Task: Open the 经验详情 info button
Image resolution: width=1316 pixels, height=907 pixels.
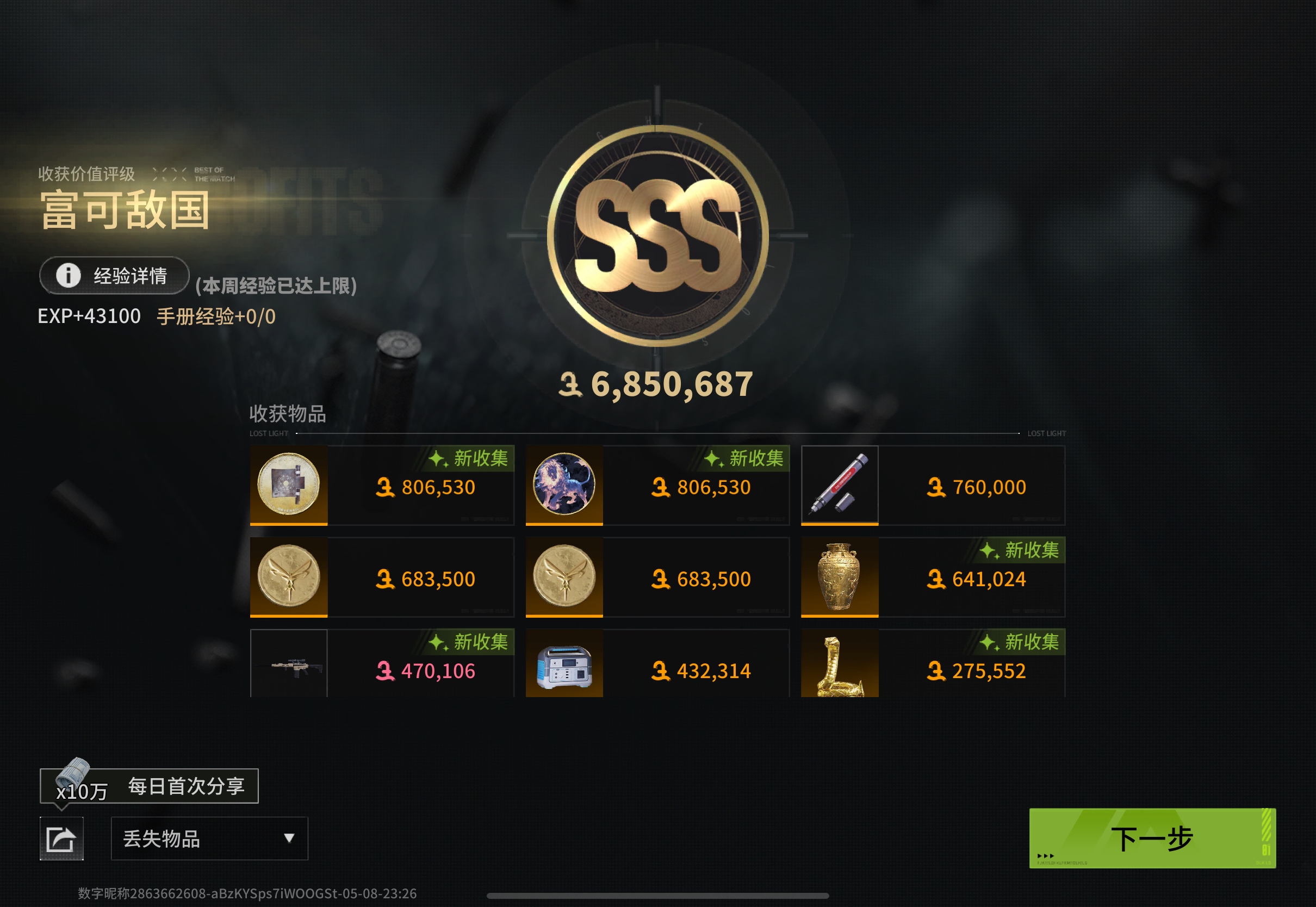Action: pyautogui.click(x=114, y=276)
